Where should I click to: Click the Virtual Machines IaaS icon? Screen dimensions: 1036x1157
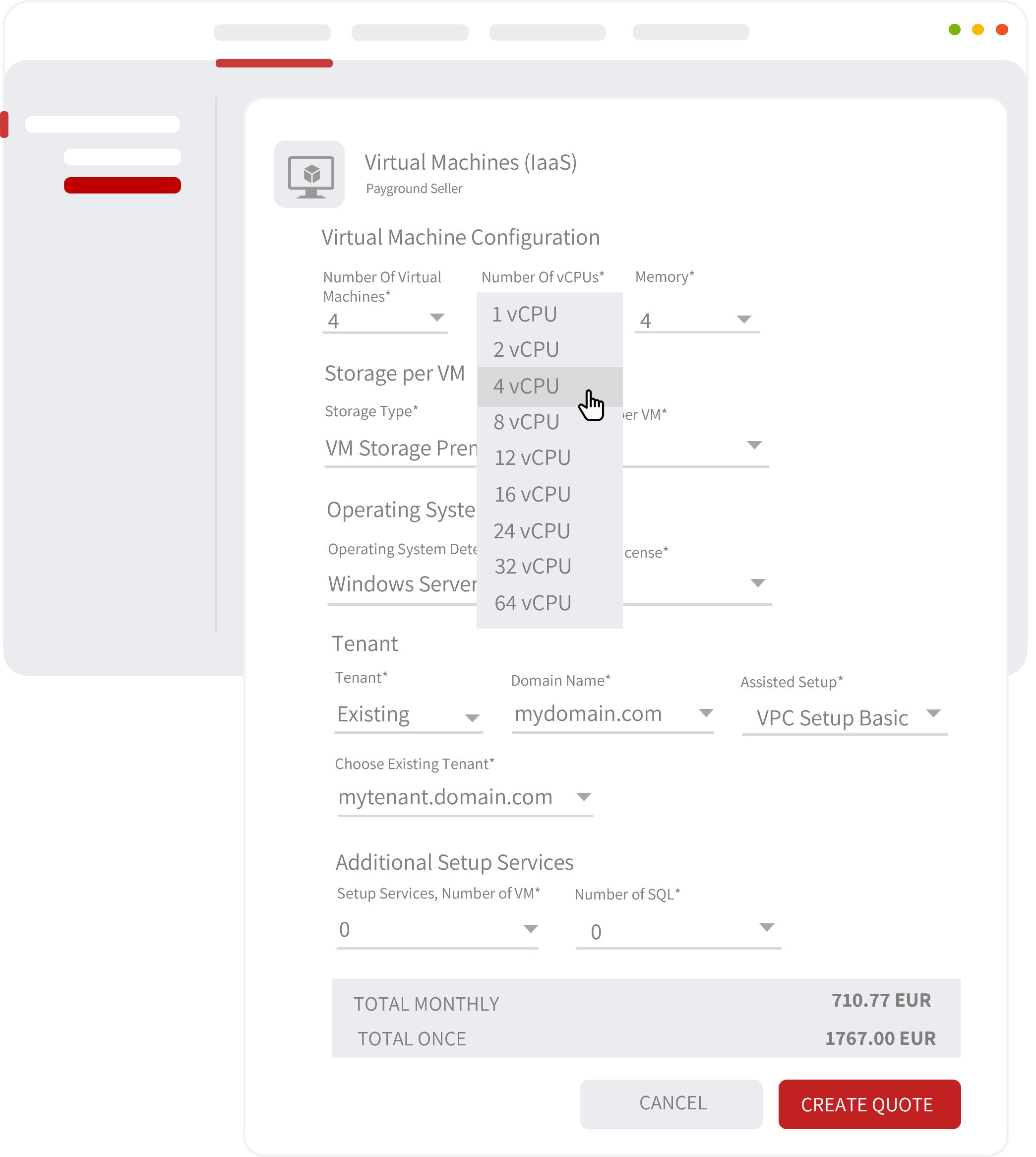(x=309, y=173)
